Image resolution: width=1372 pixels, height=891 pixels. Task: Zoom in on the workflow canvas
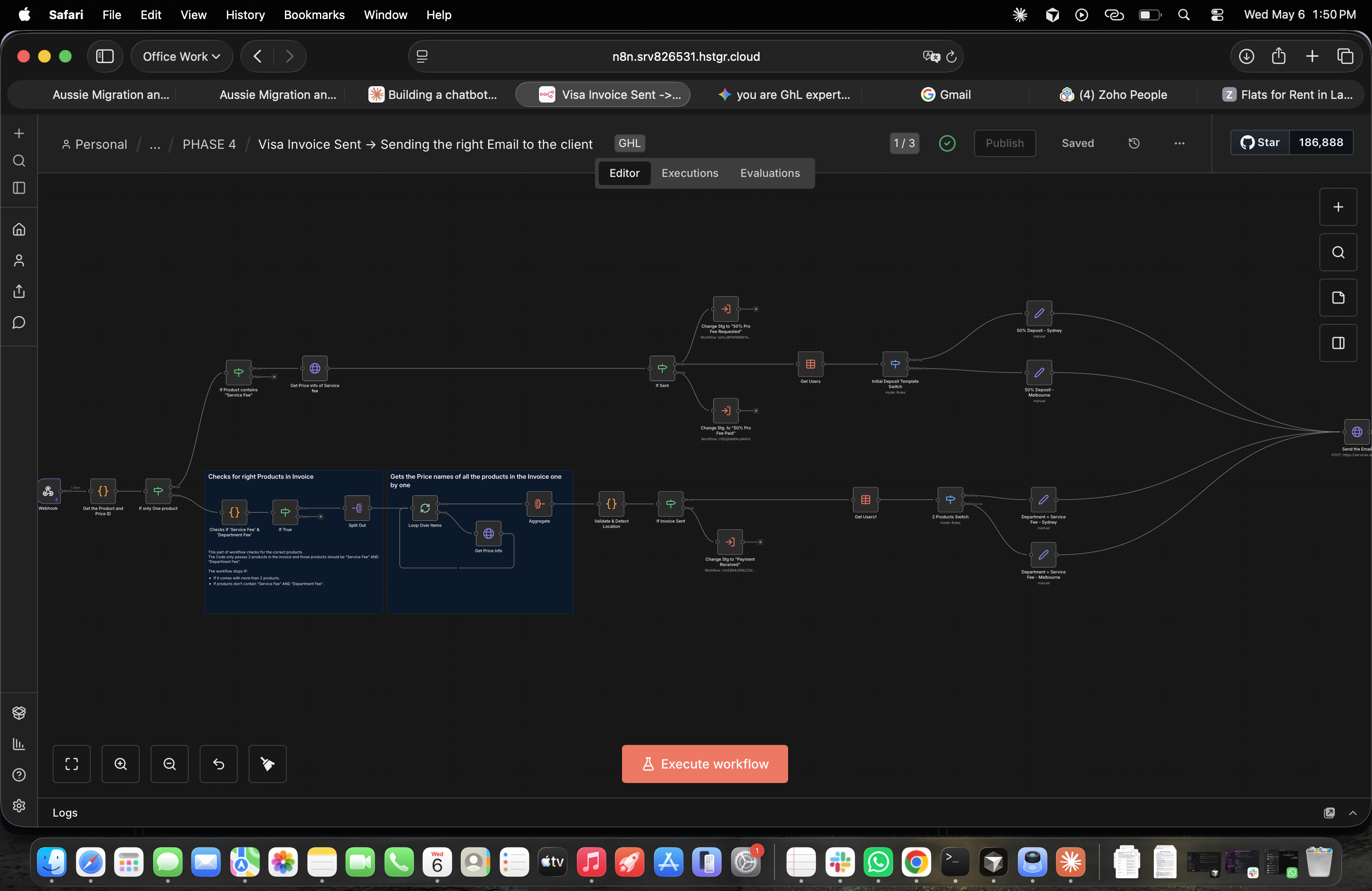pyautogui.click(x=121, y=764)
